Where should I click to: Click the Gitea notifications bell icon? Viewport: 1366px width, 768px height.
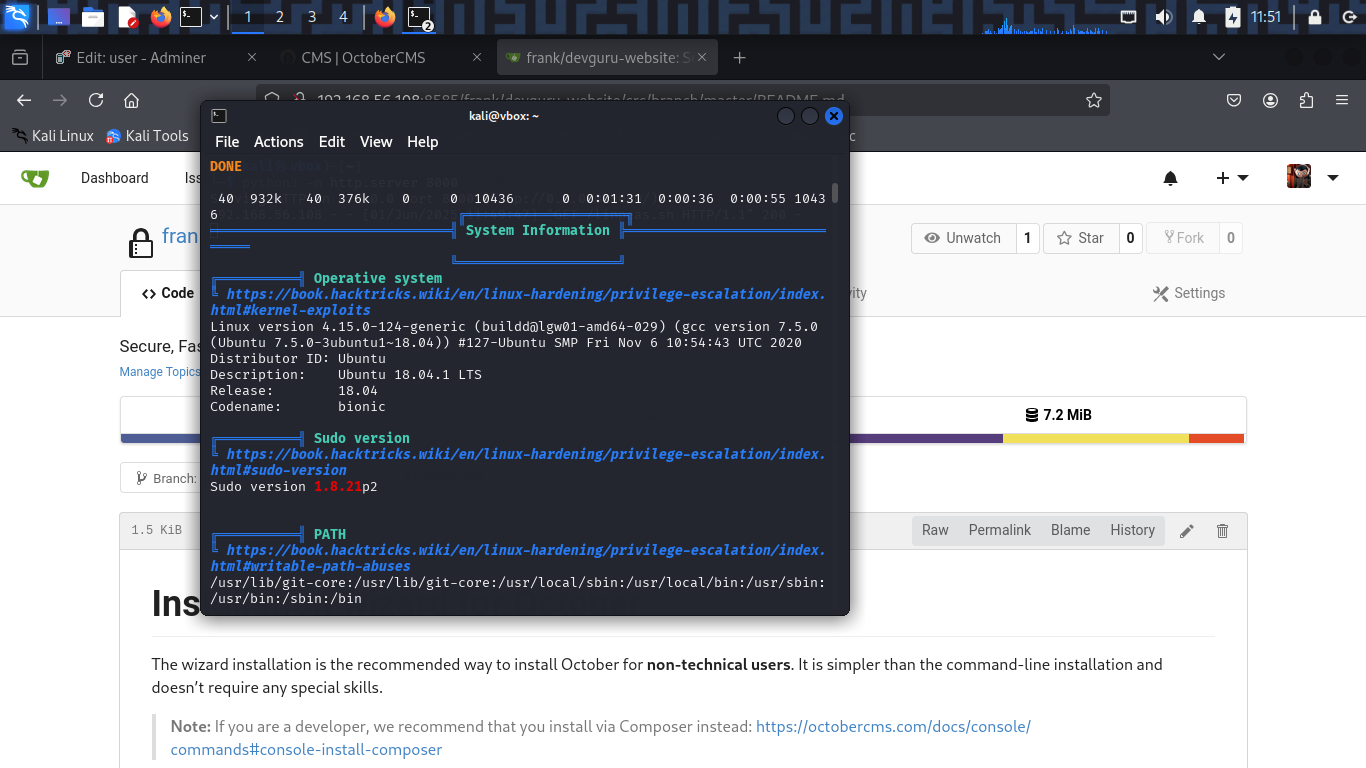point(1170,178)
